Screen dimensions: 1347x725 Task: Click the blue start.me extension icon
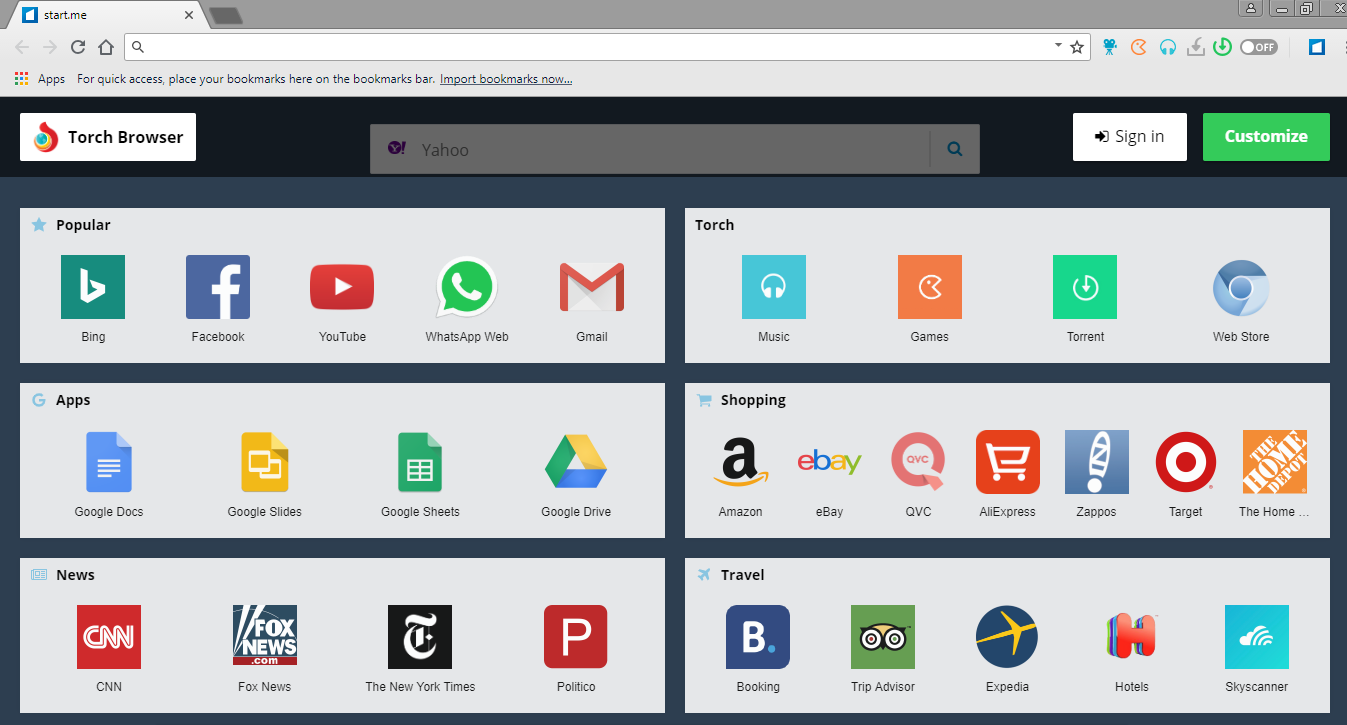[1317, 47]
